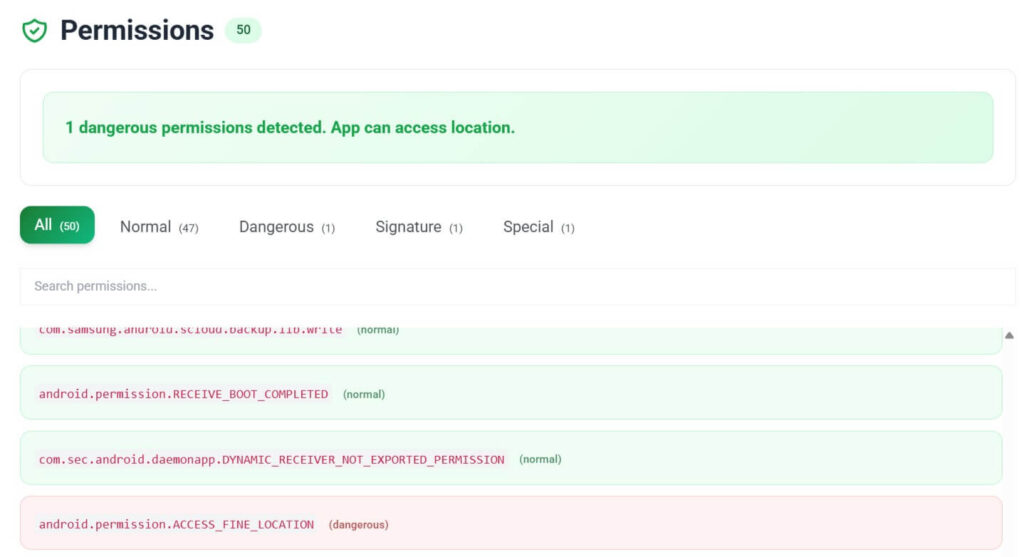Click the Permissions heading text
Screen dimensions: 1024x557
pyautogui.click(x=137, y=30)
